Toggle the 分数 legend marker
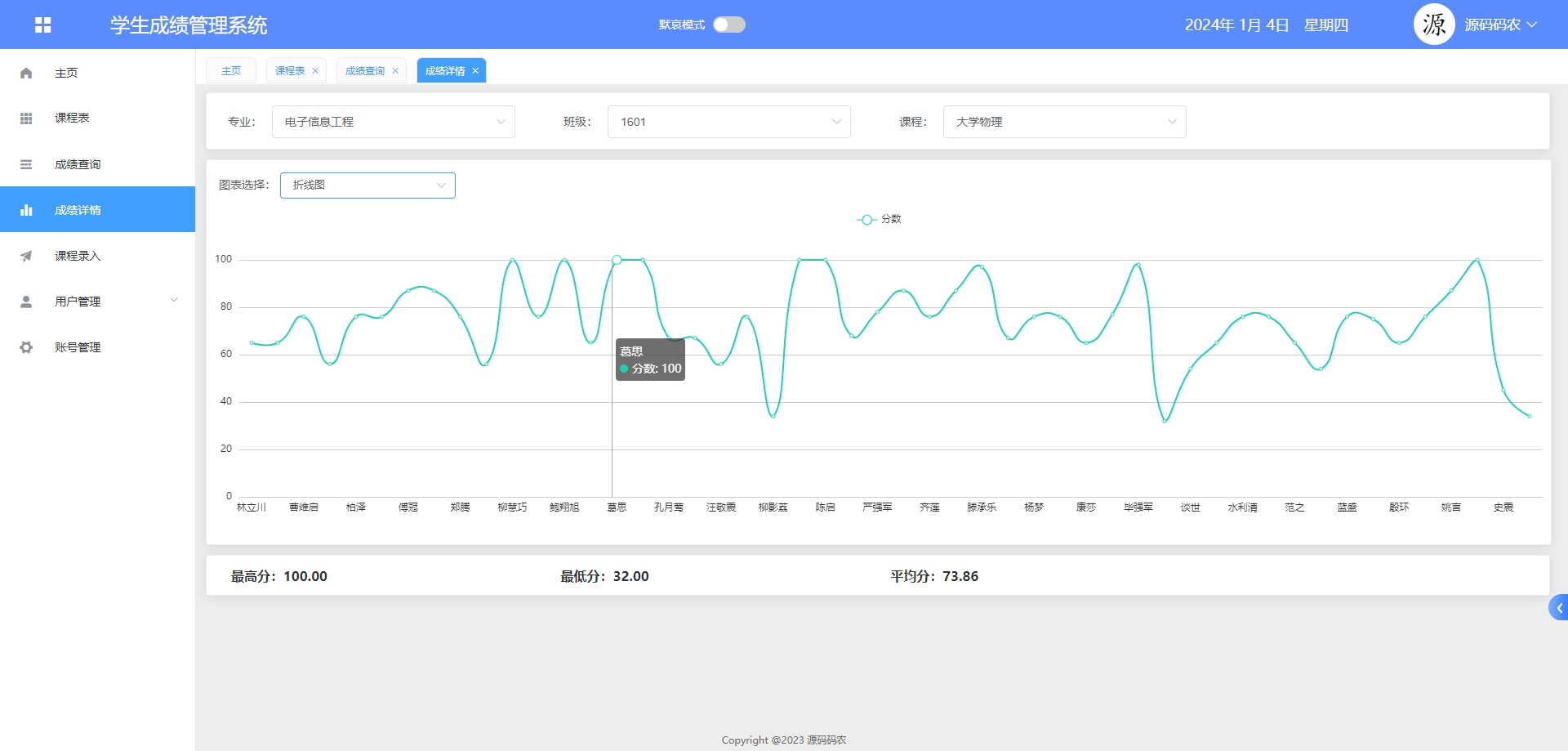The image size is (1568, 751). point(866,219)
